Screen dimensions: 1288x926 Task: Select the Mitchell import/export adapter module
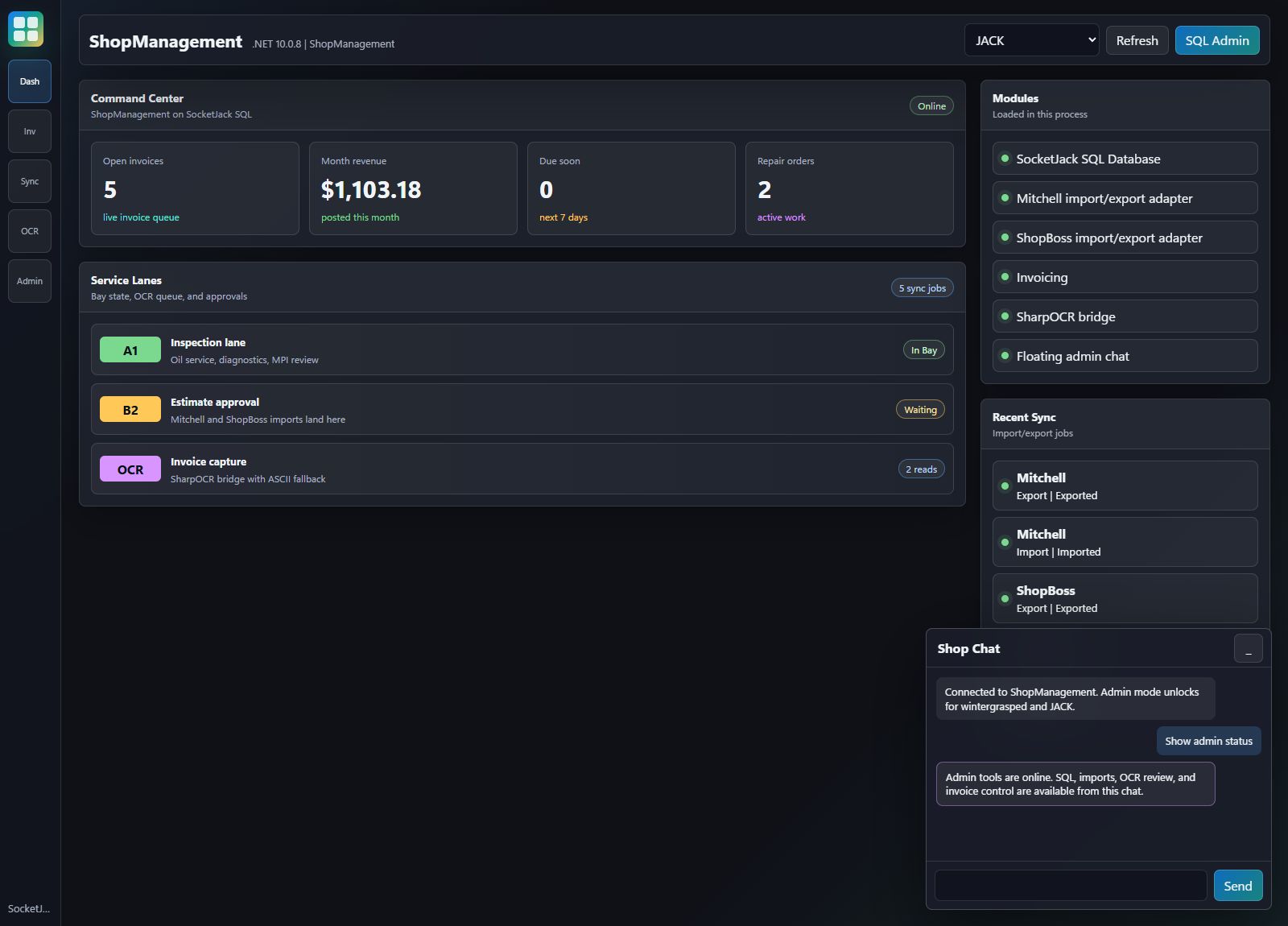tap(1125, 198)
